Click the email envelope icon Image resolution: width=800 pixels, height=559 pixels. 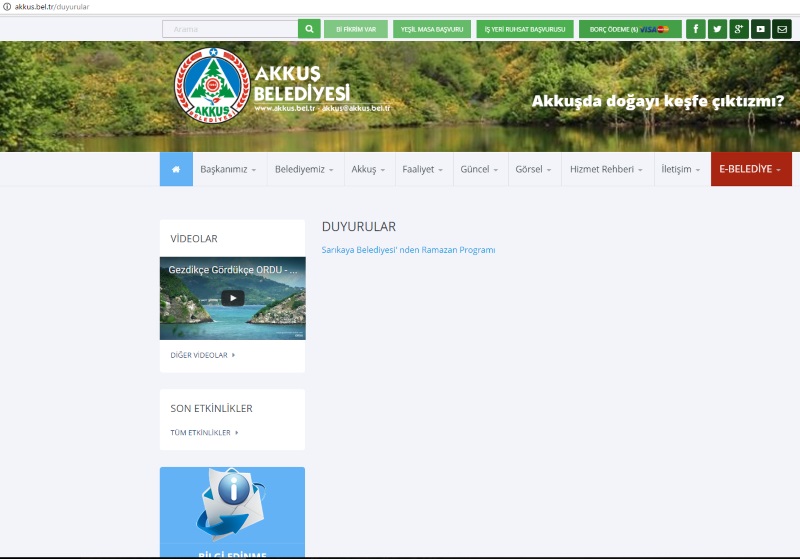click(782, 29)
